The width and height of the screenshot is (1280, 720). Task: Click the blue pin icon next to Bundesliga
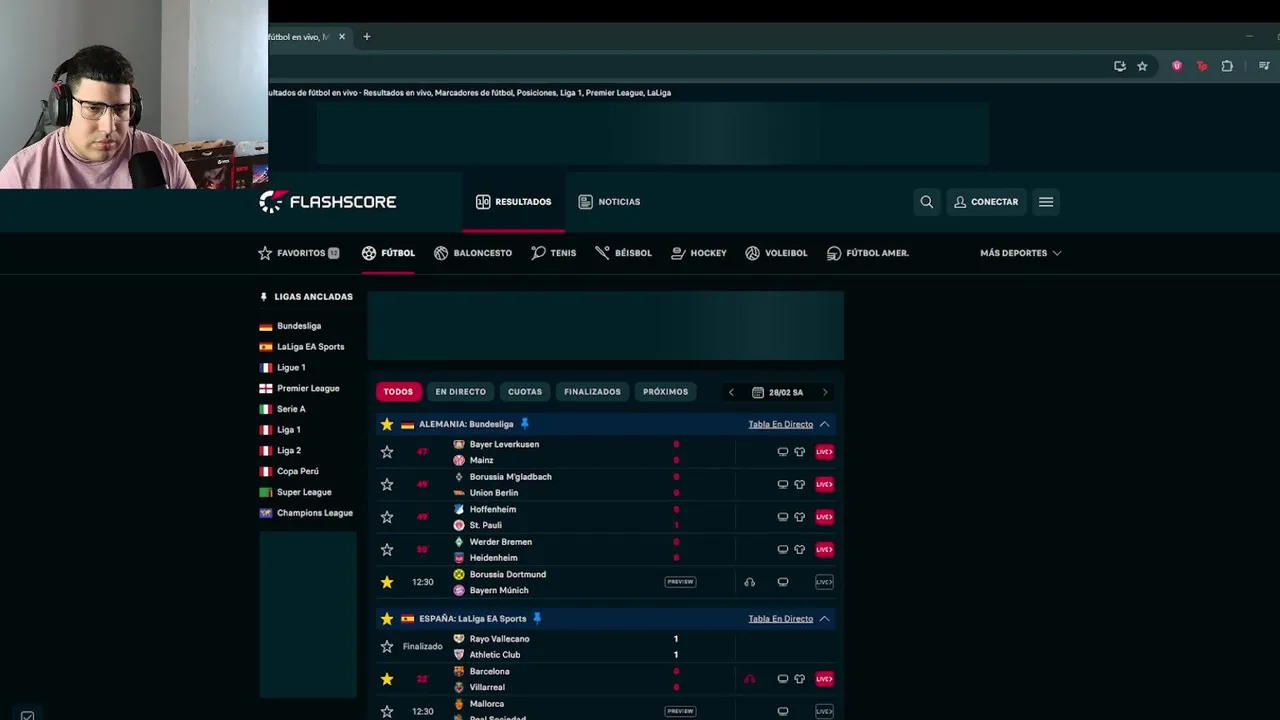coord(524,424)
